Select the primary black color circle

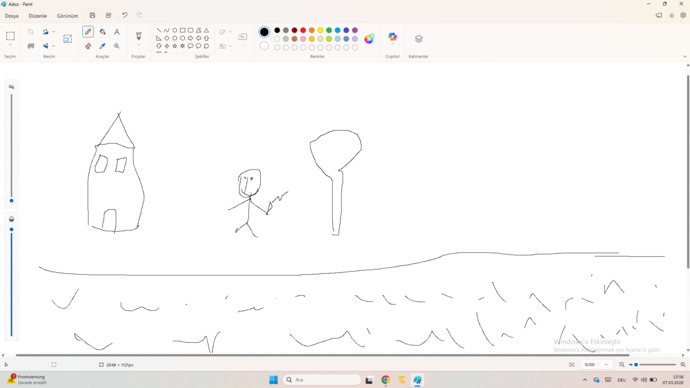264,32
